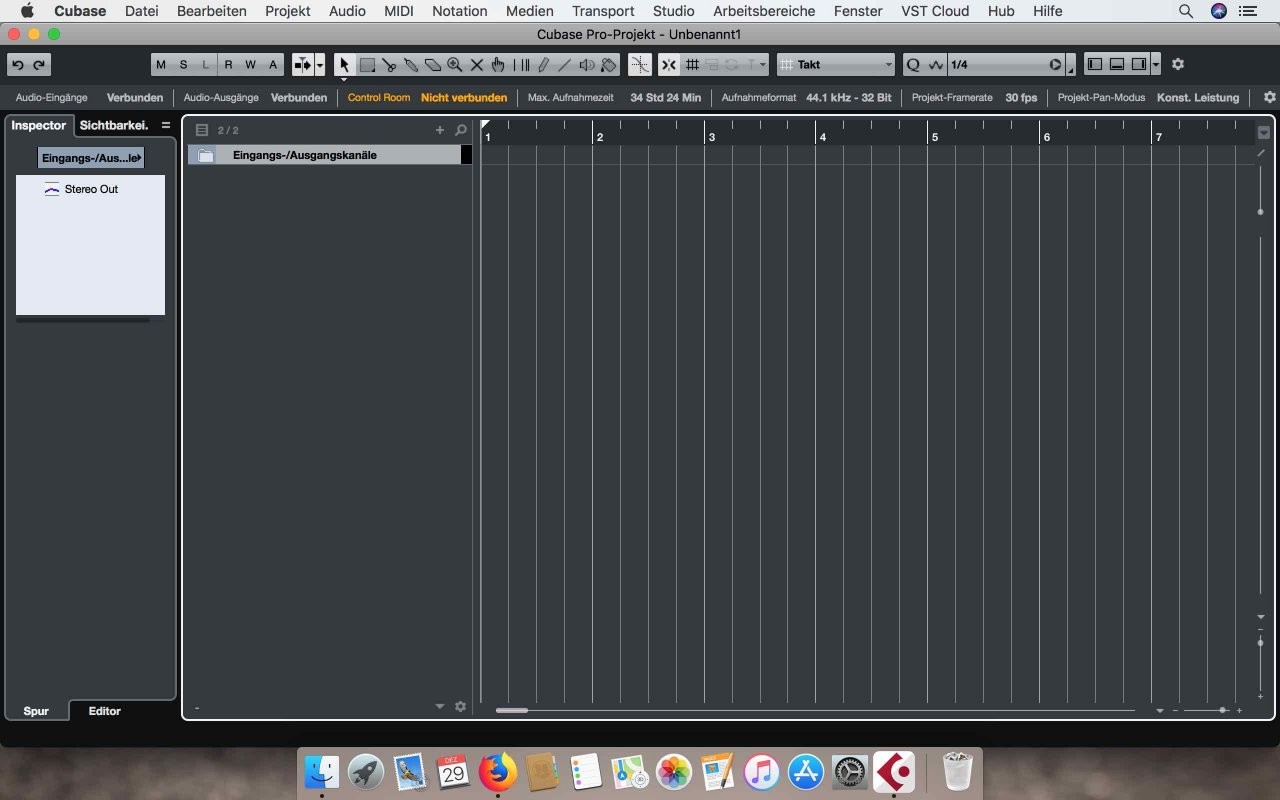The image size is (1280, 800).
Task: Open track list zoom presets arrow
Action: coord(440,706)
